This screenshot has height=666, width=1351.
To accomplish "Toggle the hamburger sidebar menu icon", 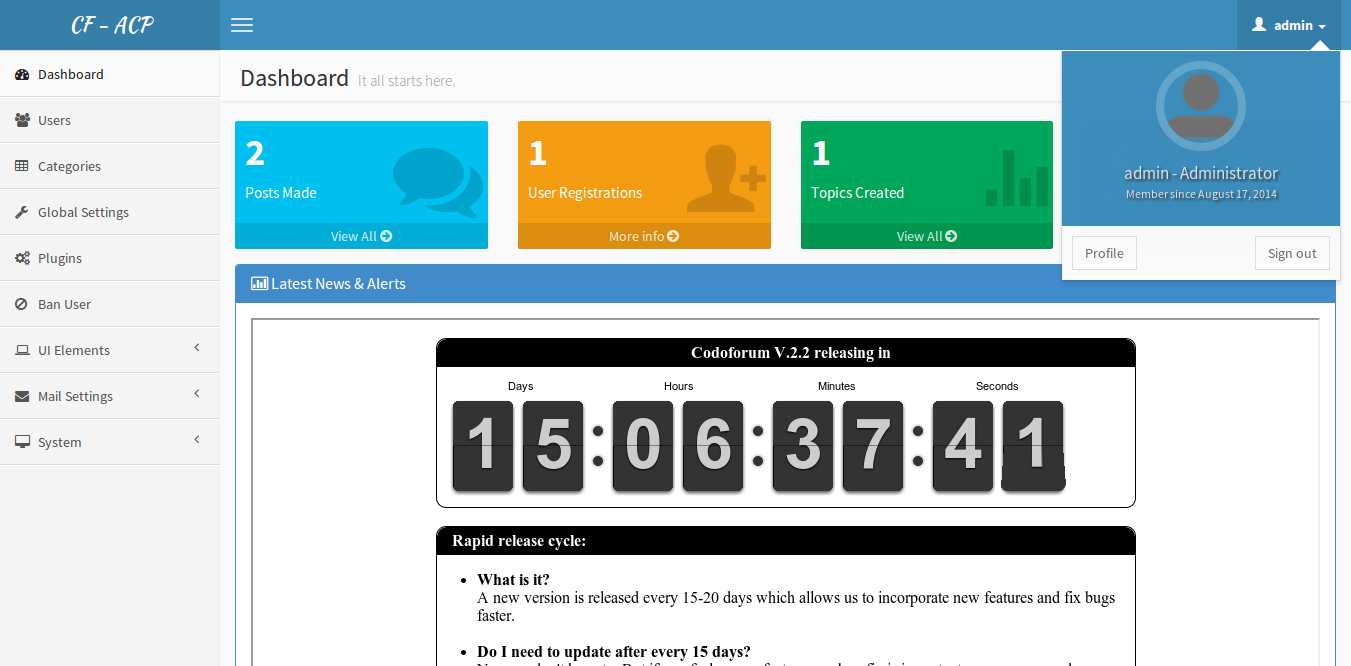I will click(x=242, y=25).
